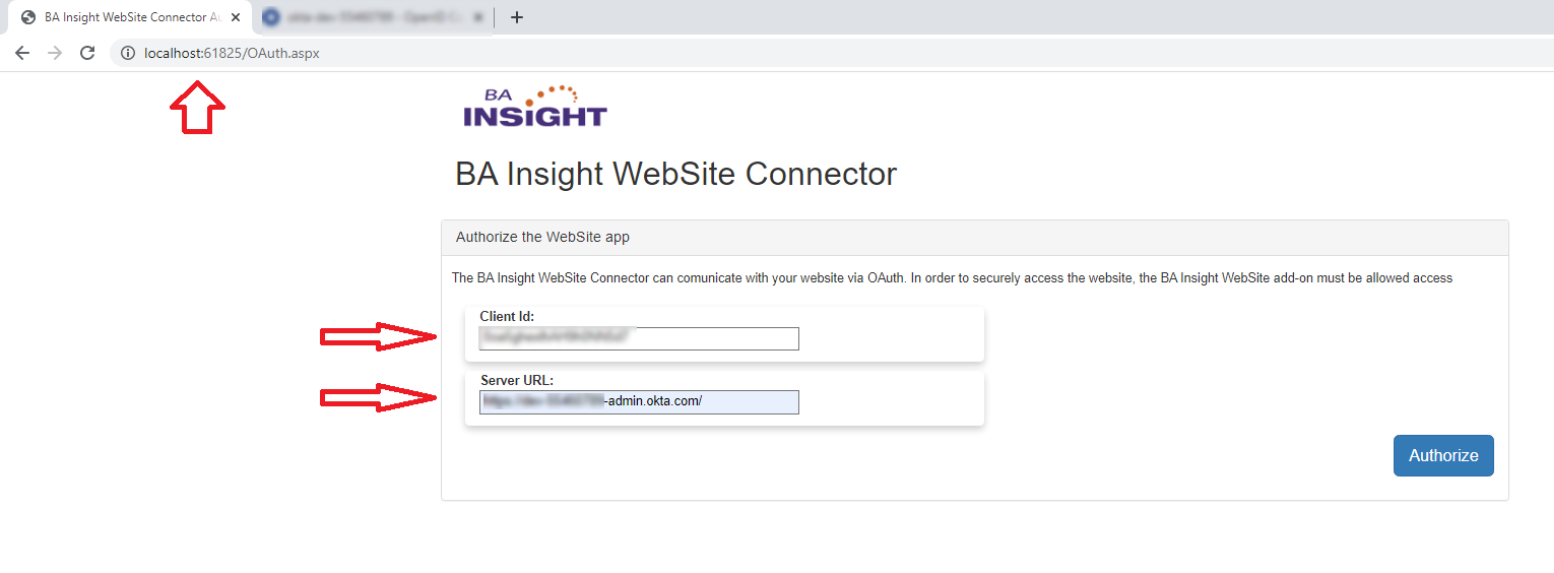View site information icon in address bar
This screenshot has height=573, width=1554.
127,53
